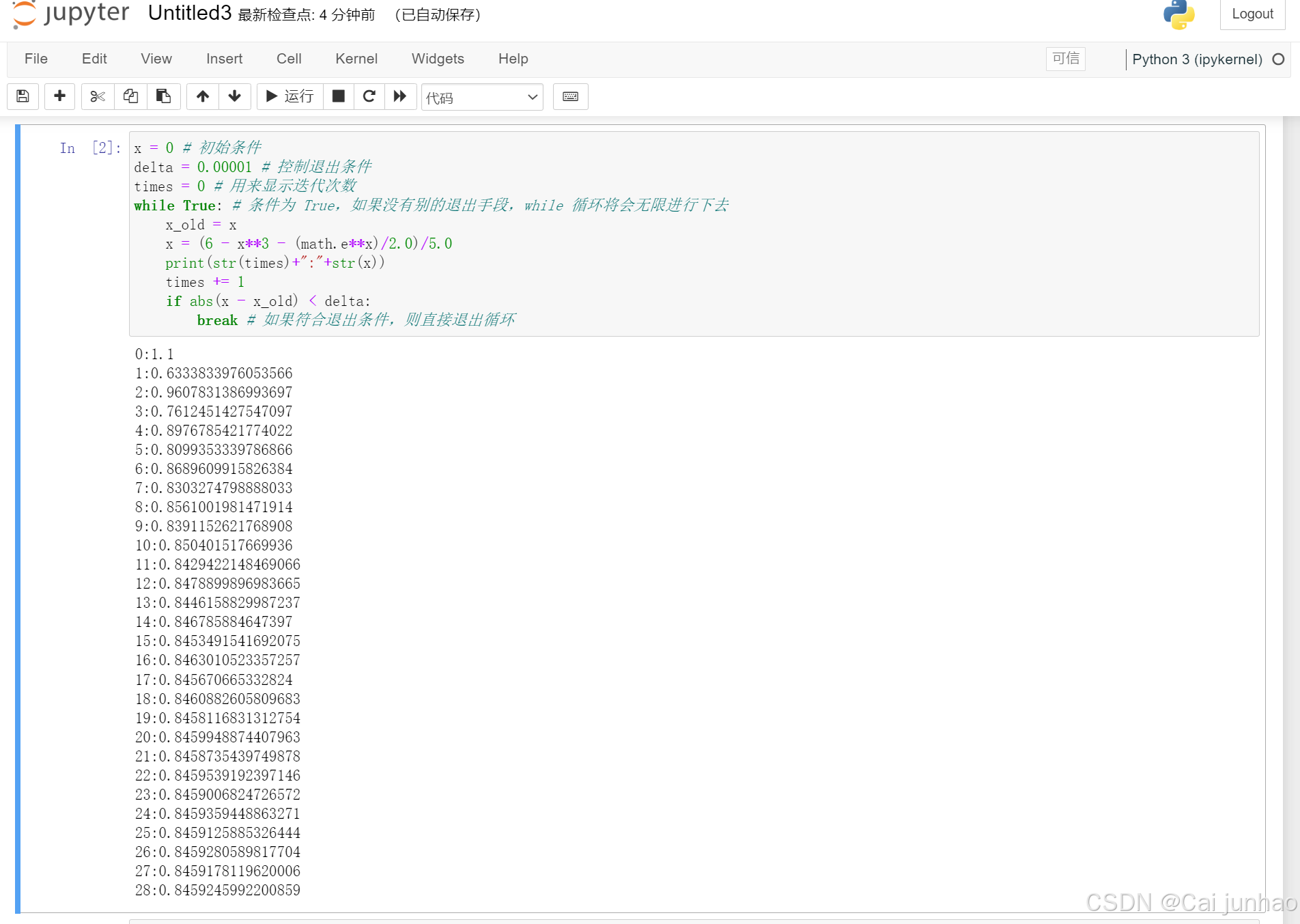
Task: Open the 代码 cell type dropdown
Action: coord(482,97)
